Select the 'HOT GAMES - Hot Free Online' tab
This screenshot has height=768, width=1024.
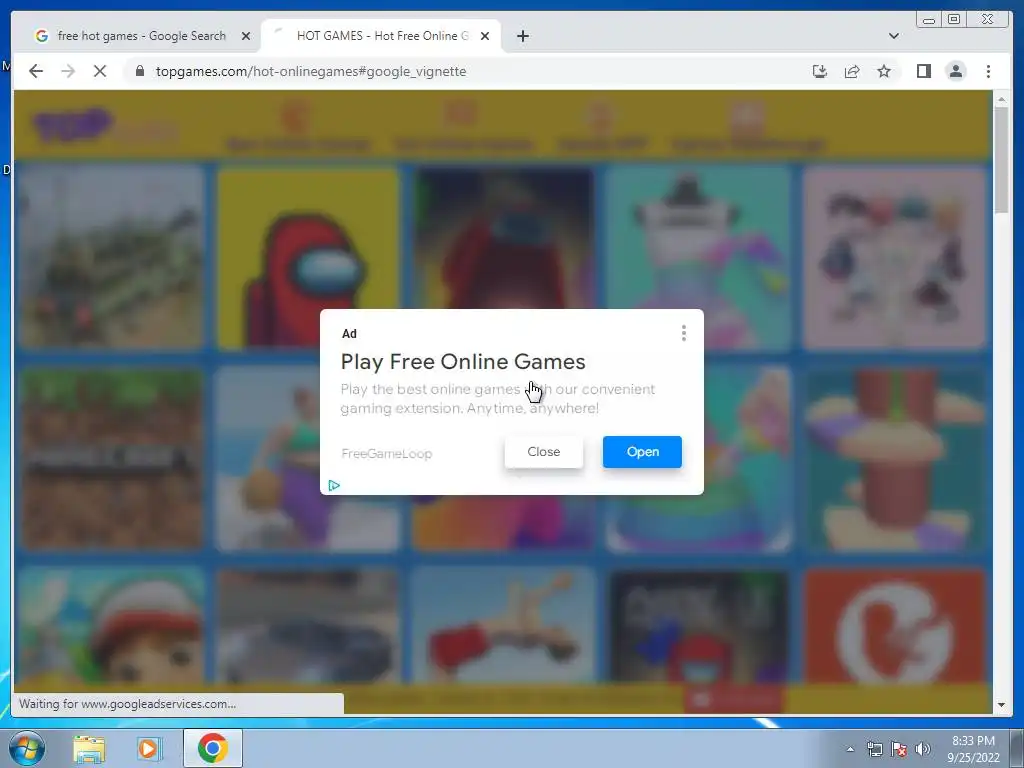coord(381,36)
